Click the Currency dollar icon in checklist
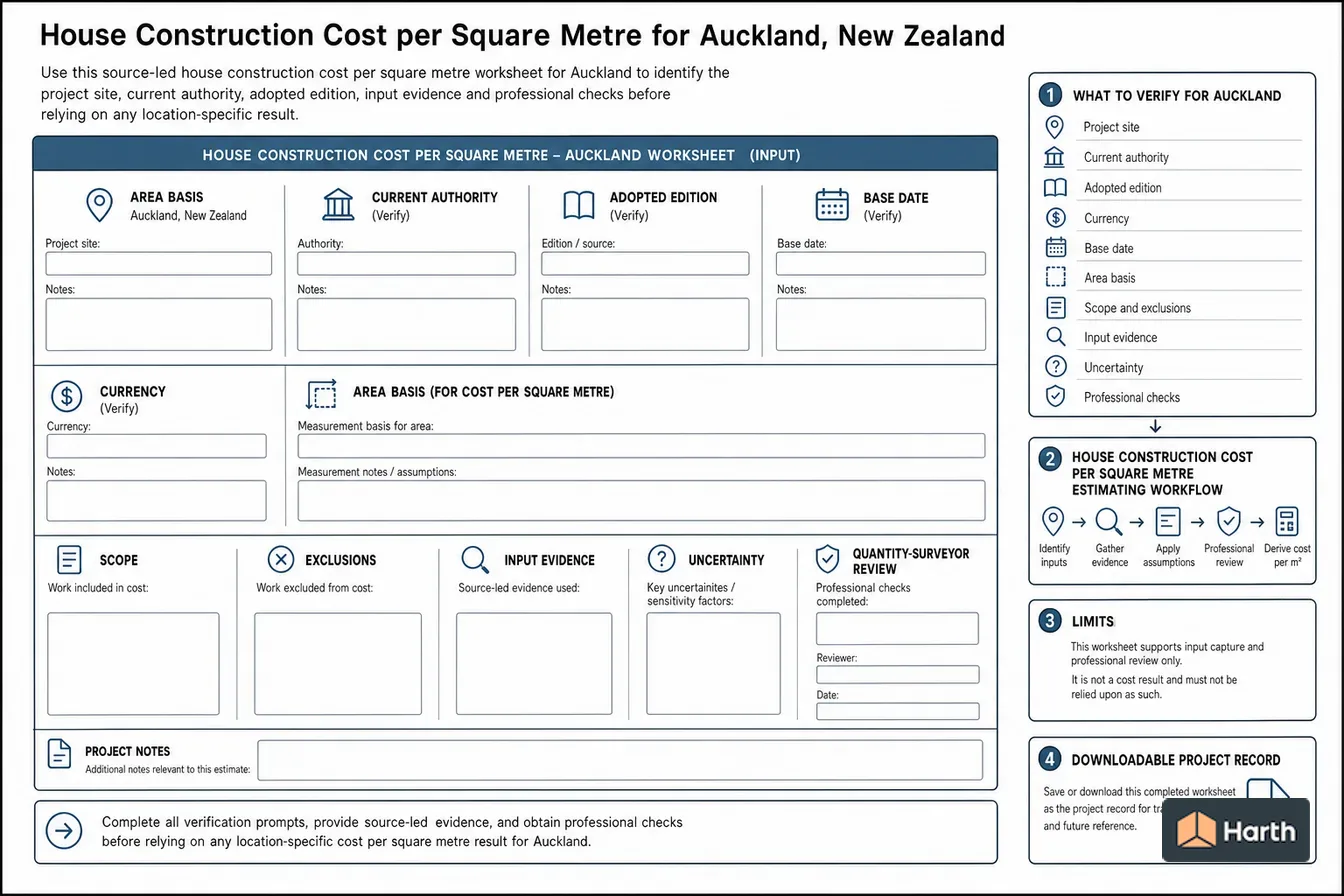The image size is (1344, 896). 1055,218
